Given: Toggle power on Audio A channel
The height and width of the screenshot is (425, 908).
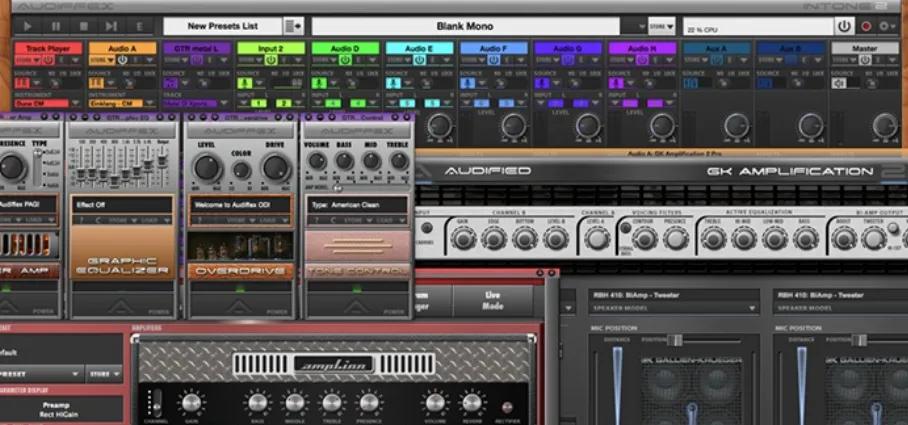Looking at the screenshot, I should click(x=123, y=60).
